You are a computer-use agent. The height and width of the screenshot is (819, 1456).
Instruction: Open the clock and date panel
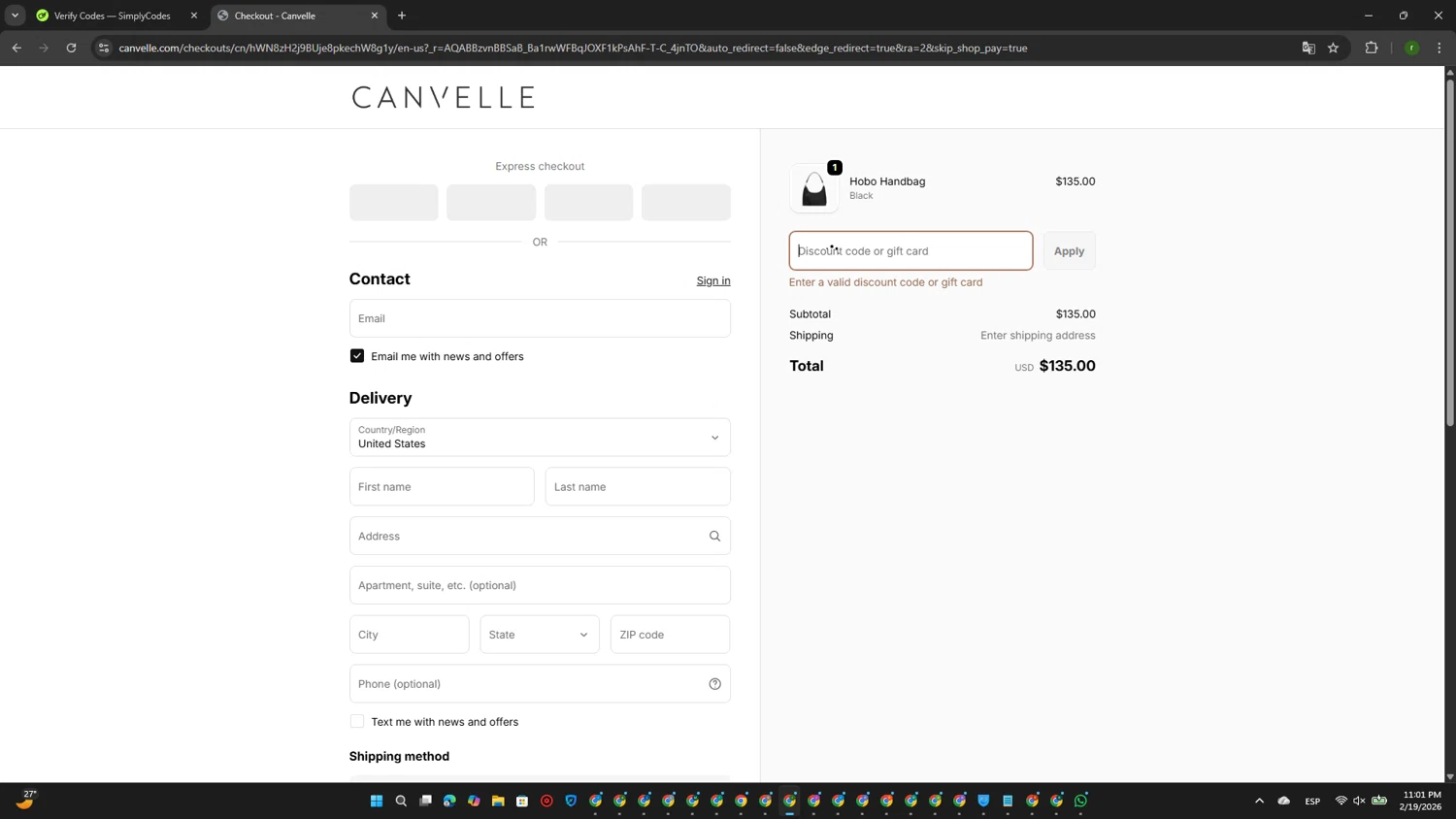(1421, 801)
